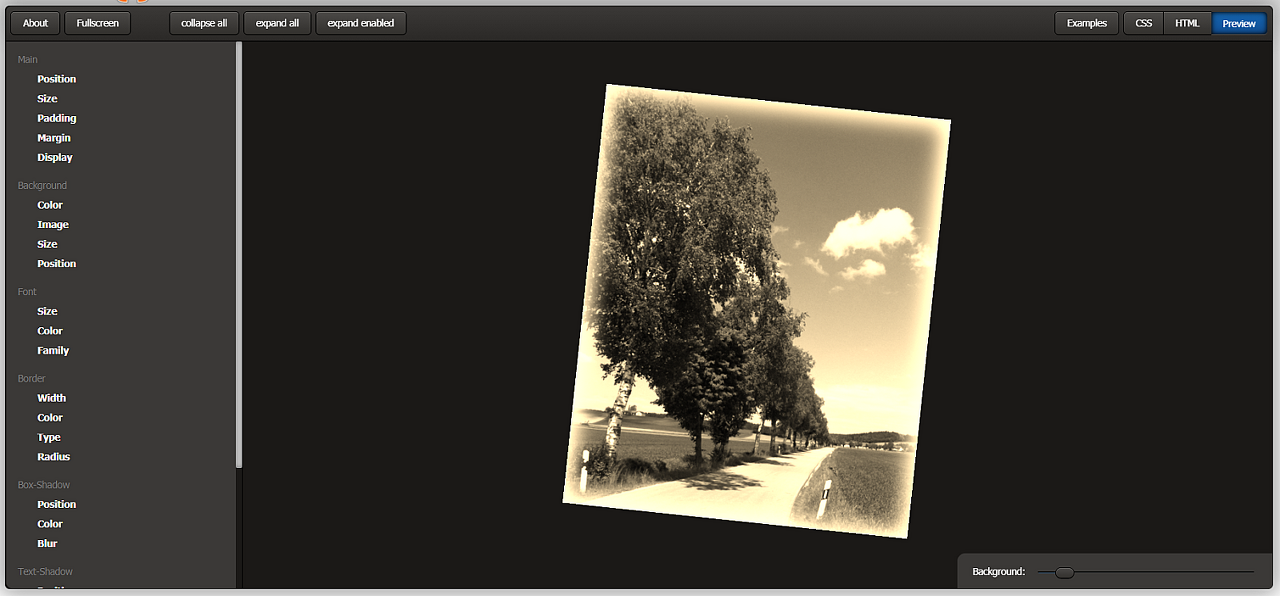Image resolution: width=1280 pixels, height=596 pixels.
Task: Expand Border Width section
Action: 52,398
